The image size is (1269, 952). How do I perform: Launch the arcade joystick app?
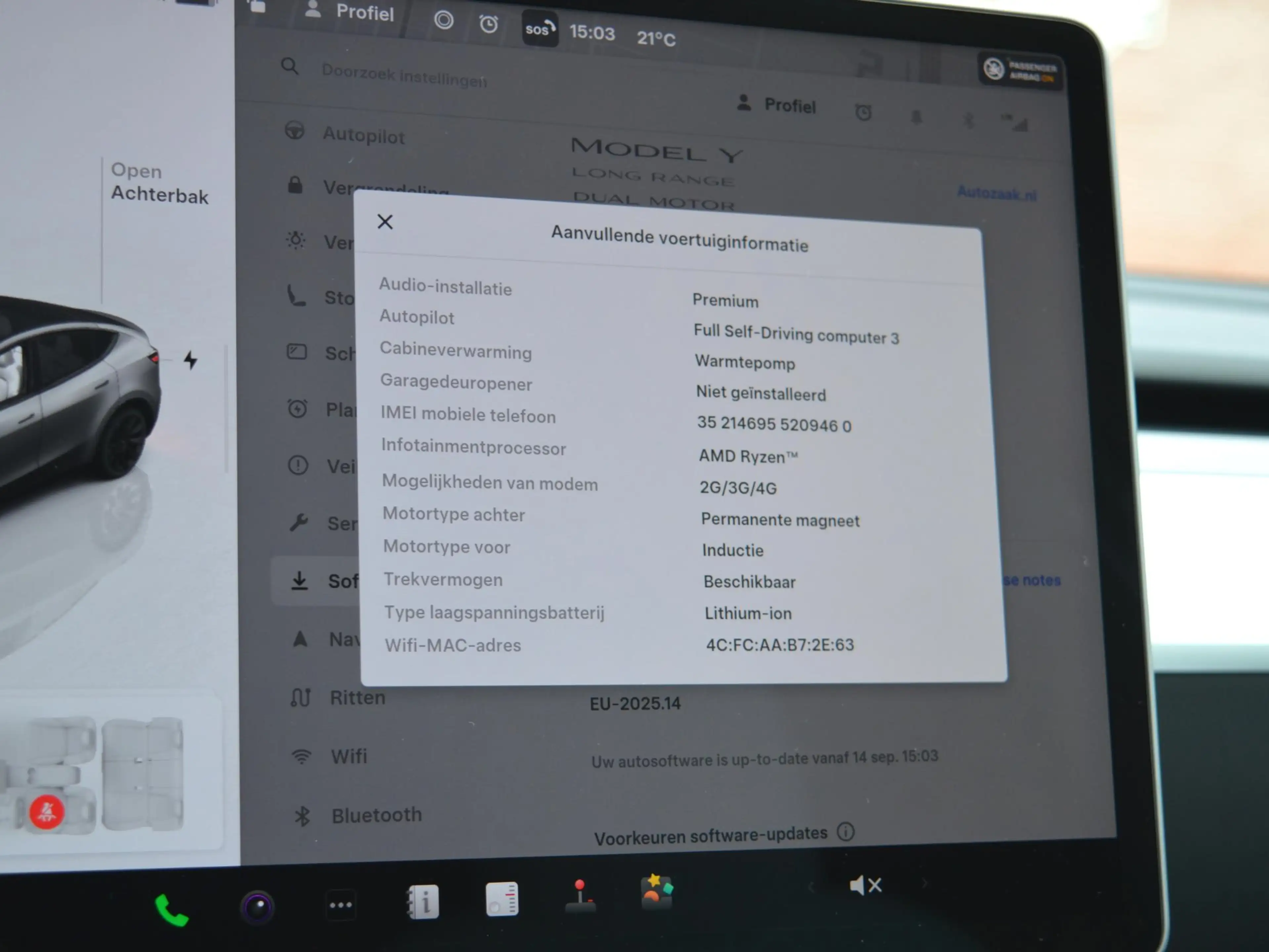[x=580, y=896]
